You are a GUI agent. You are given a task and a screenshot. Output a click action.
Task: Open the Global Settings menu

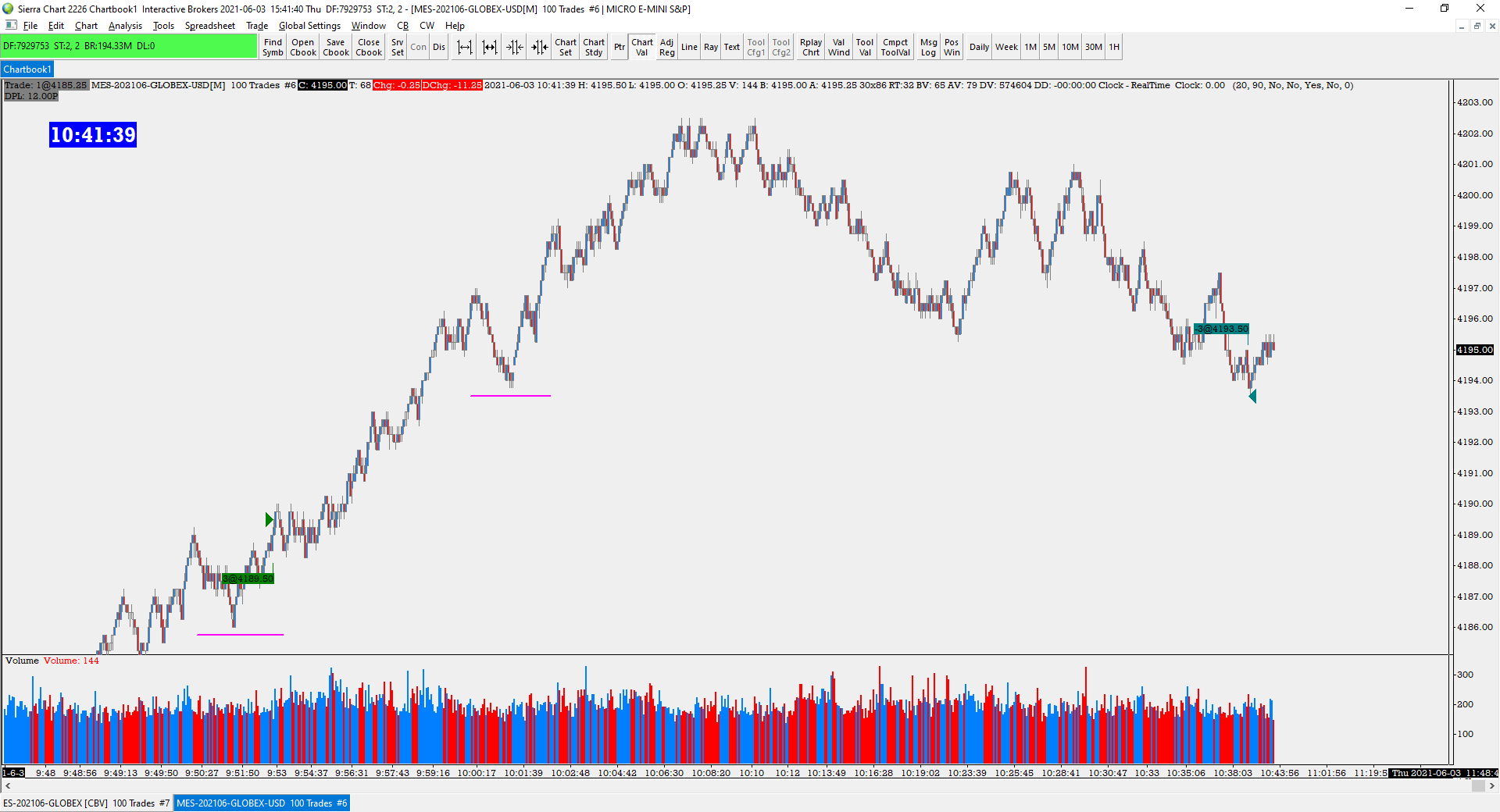[309, 26]
